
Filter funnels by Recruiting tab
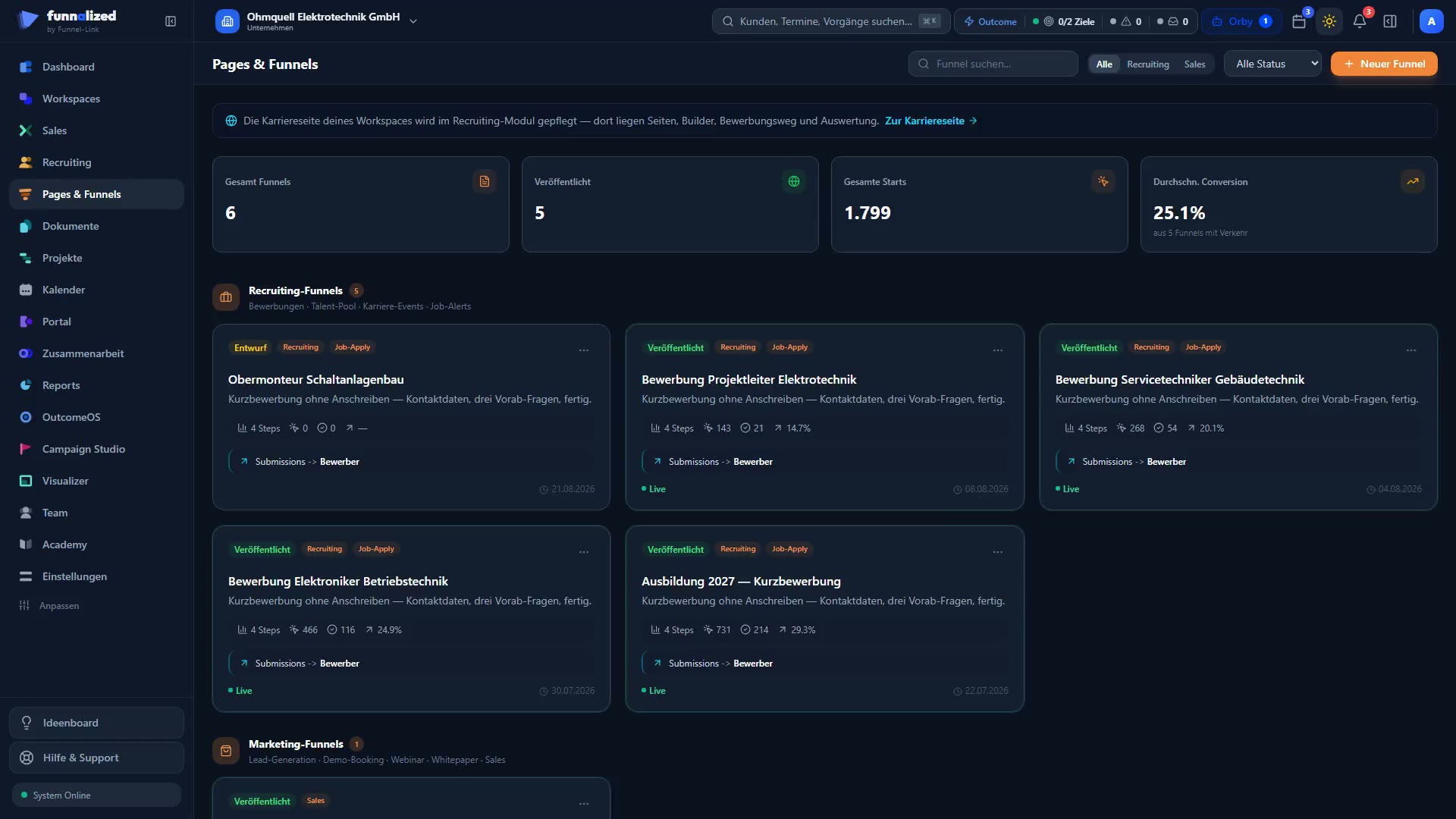tap(1148, 64)
